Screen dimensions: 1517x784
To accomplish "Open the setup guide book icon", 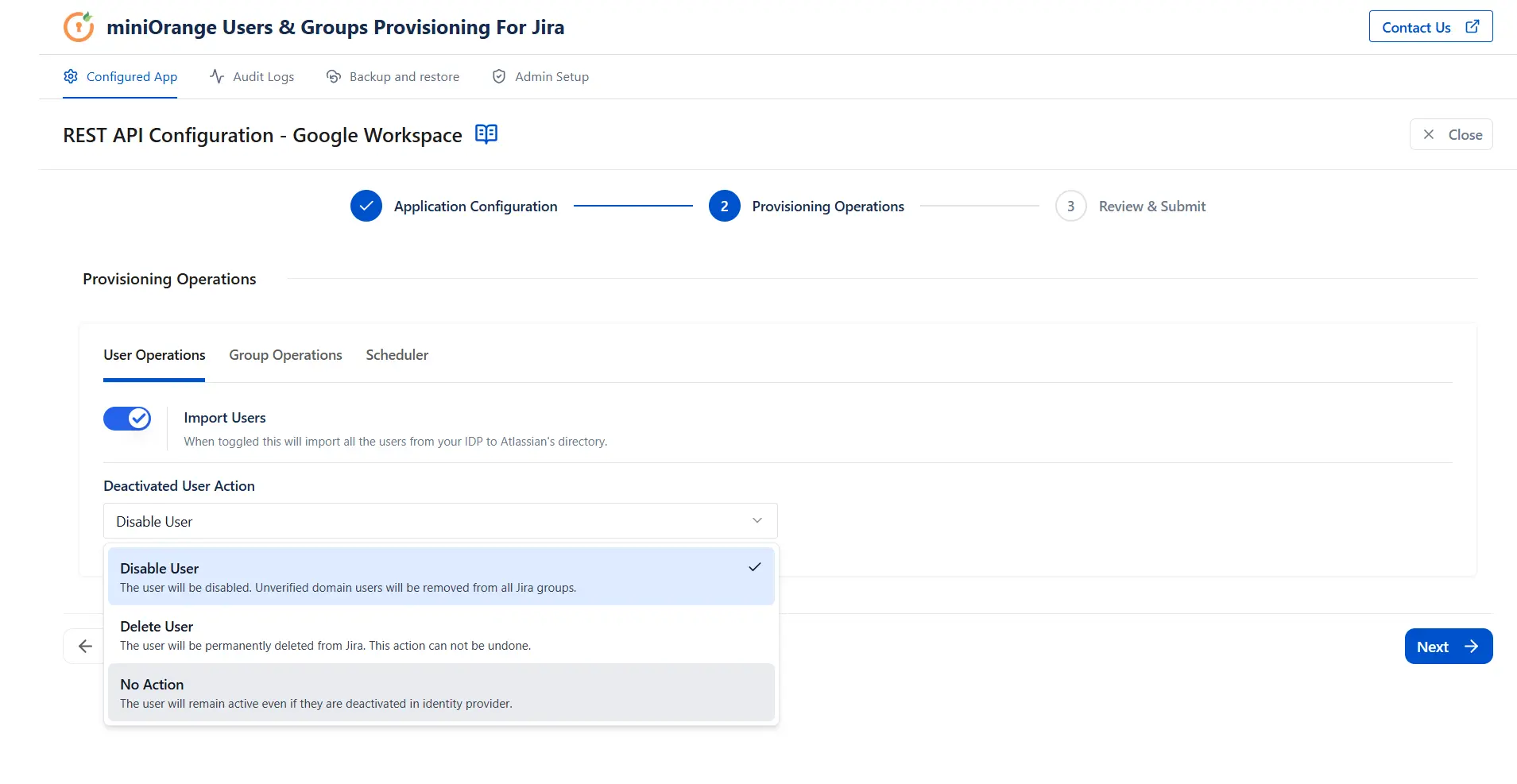I will pos(486,133).
